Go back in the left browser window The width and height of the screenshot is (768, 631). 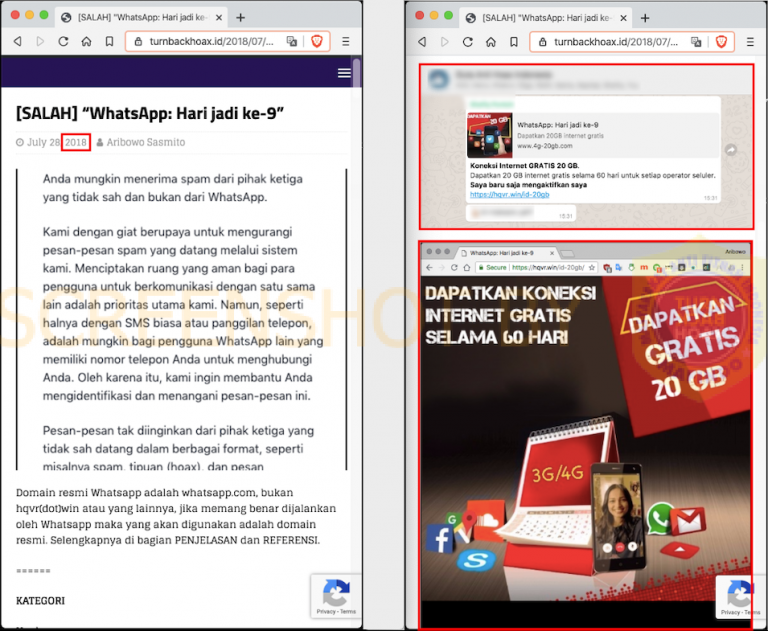pos(18,42)
